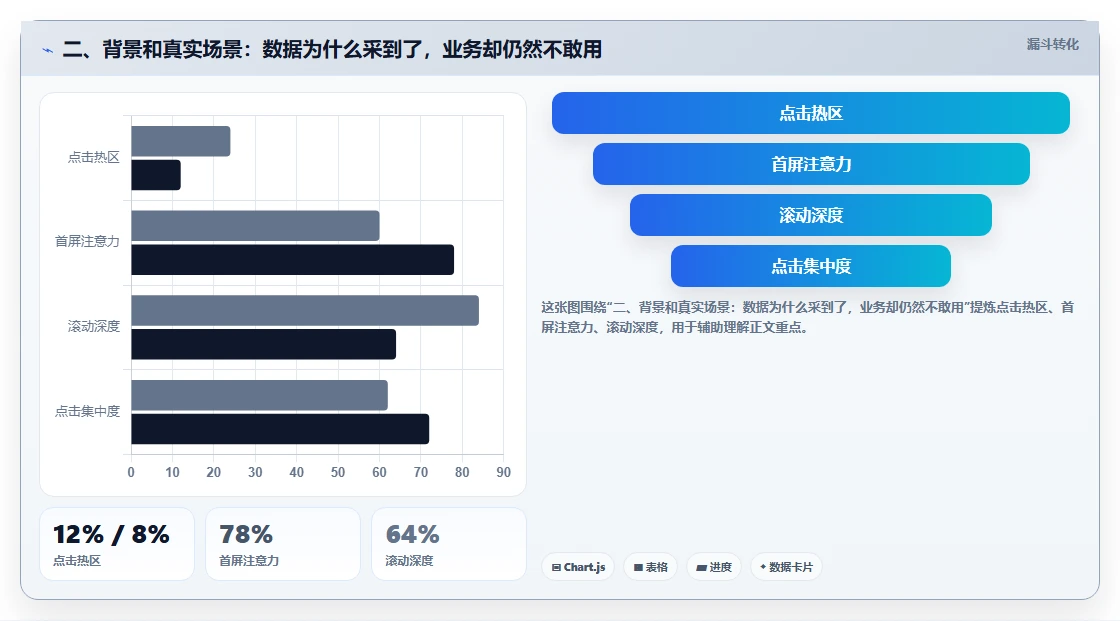
Task: Click the gray bar for 点击集中度
Action: pyautogui.click(x=259, y=395)
